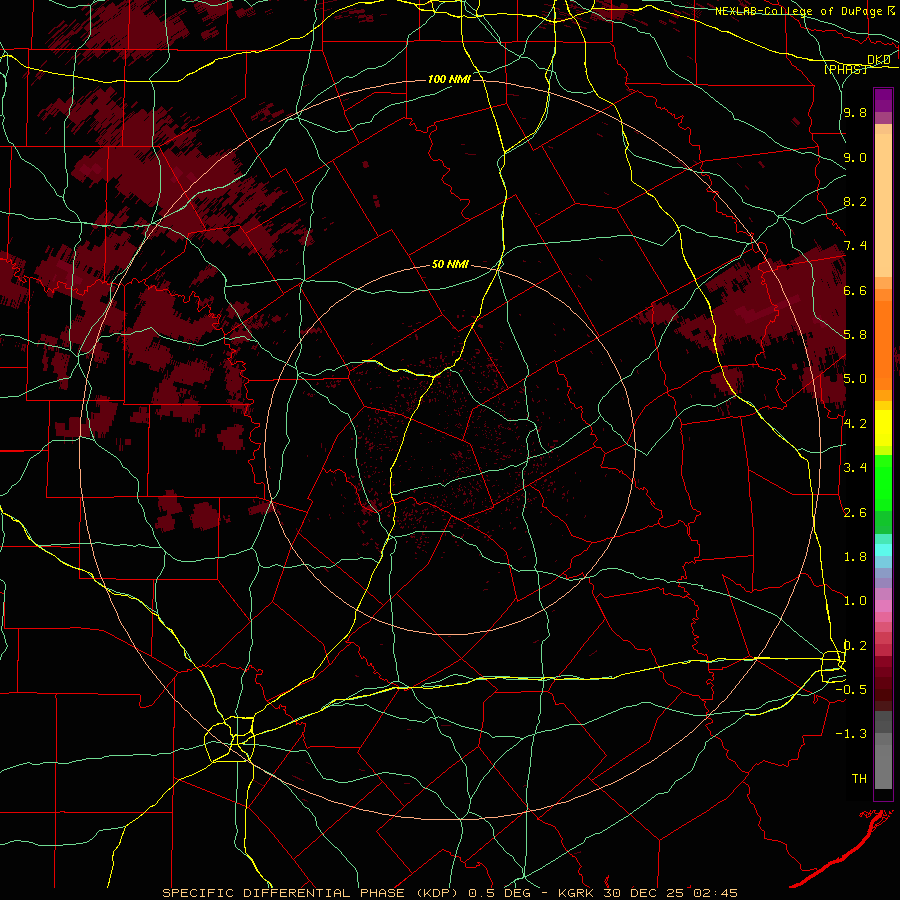Select the -1.3 scale value
This screenshot has height=900, width=900.
pyautogui.click(x=851, y=734)
